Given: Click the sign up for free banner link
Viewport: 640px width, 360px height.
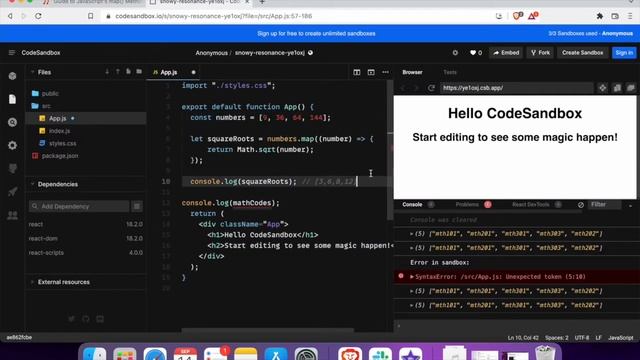Looking at the screenshot, I should pyautogui.click(x=316, y=33).
